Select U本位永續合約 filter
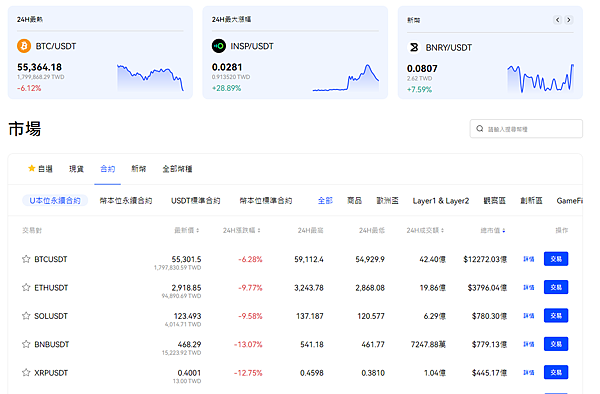The height and width of the screenshot is (394, 600). coord(55,200)
